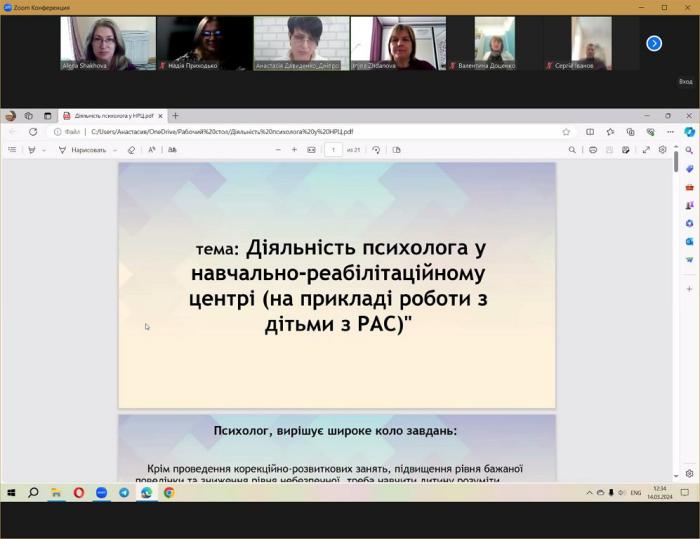Image resolution: width=700 pixels, height=539 pixels.
Task: Open the translate tool in PDF toolbar
Action: (x=172, y=150)
